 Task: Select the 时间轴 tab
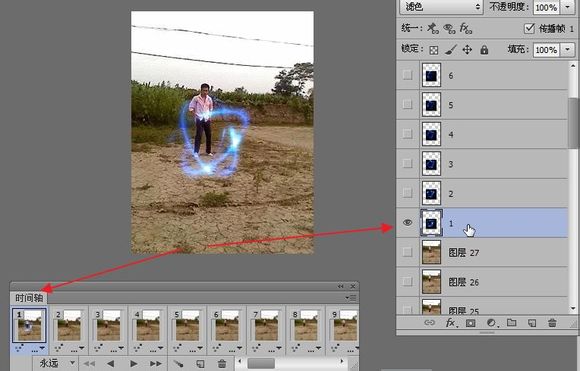point(29,298)
